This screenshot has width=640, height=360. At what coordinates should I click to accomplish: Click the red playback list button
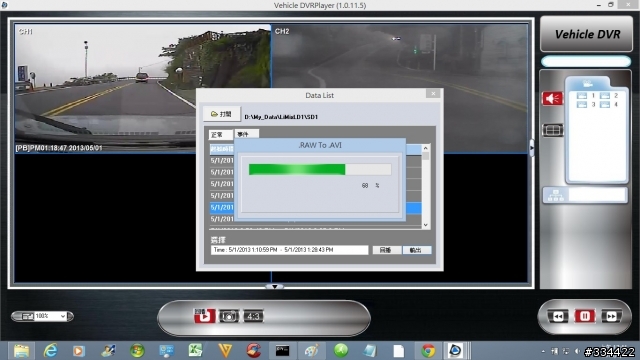(204, 316)
